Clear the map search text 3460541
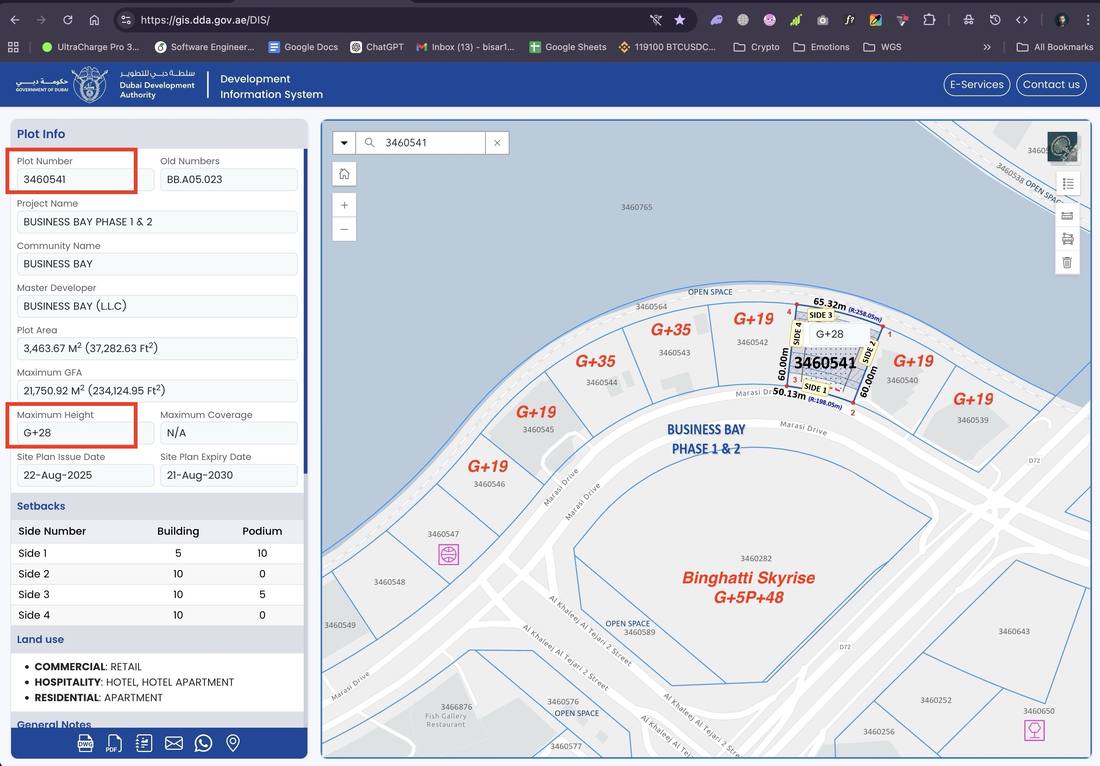Screen dimensions: 1100x766 click(x=497, y=142)
